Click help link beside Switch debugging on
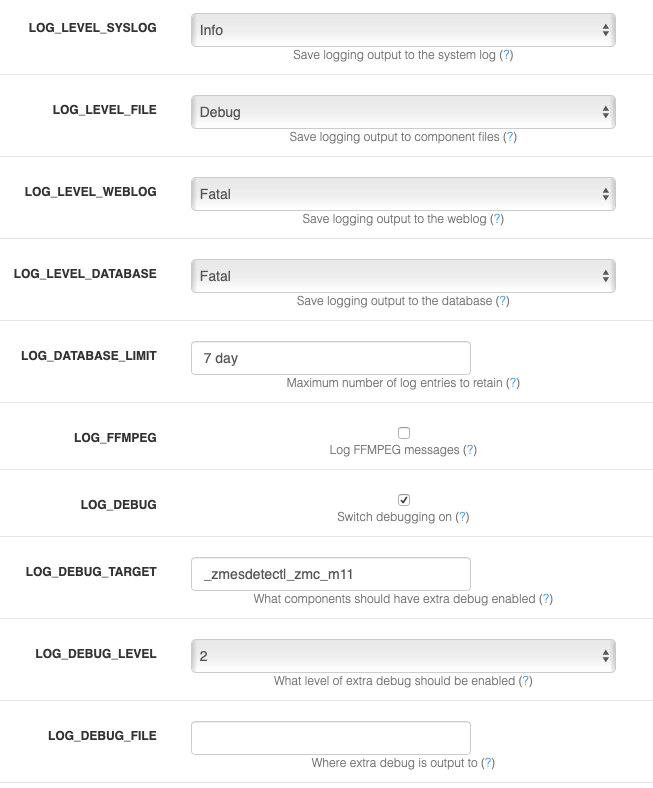 [462, 517]
